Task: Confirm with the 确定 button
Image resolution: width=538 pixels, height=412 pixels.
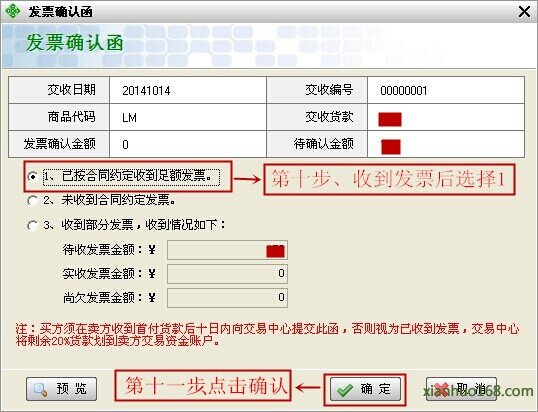Action: click(x=365, y=389)
